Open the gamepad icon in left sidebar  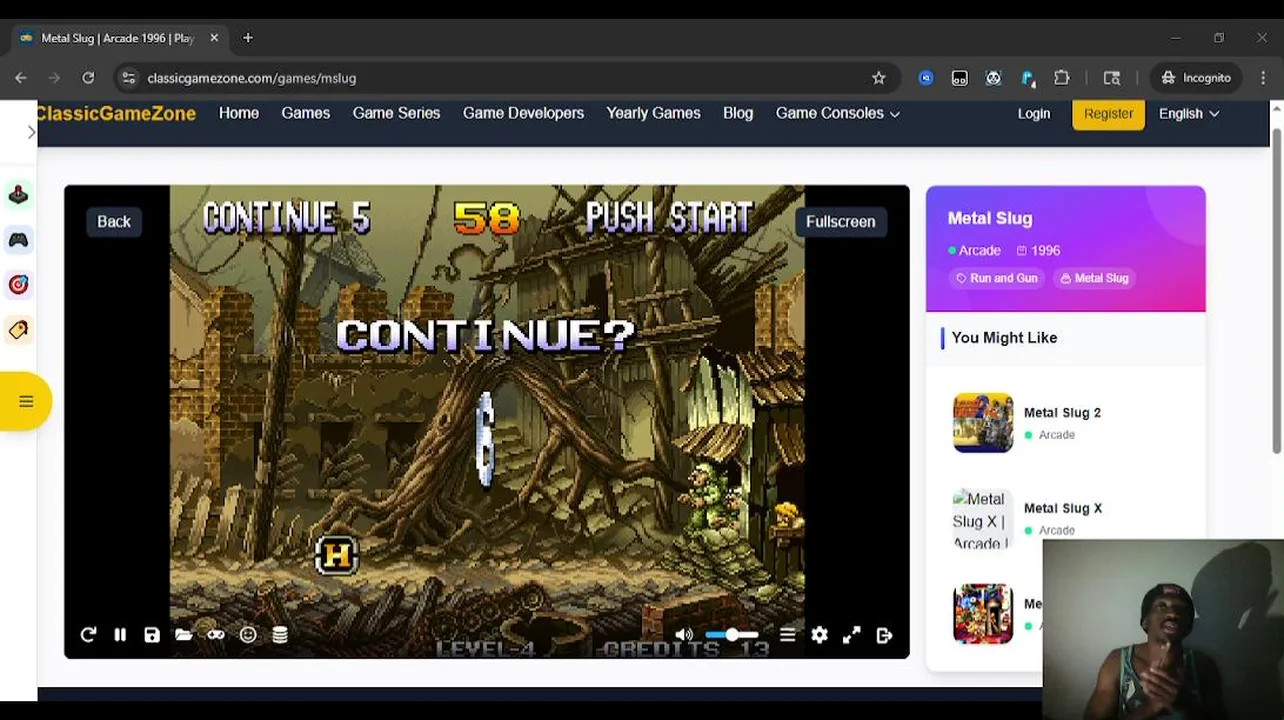coord(18,240)
